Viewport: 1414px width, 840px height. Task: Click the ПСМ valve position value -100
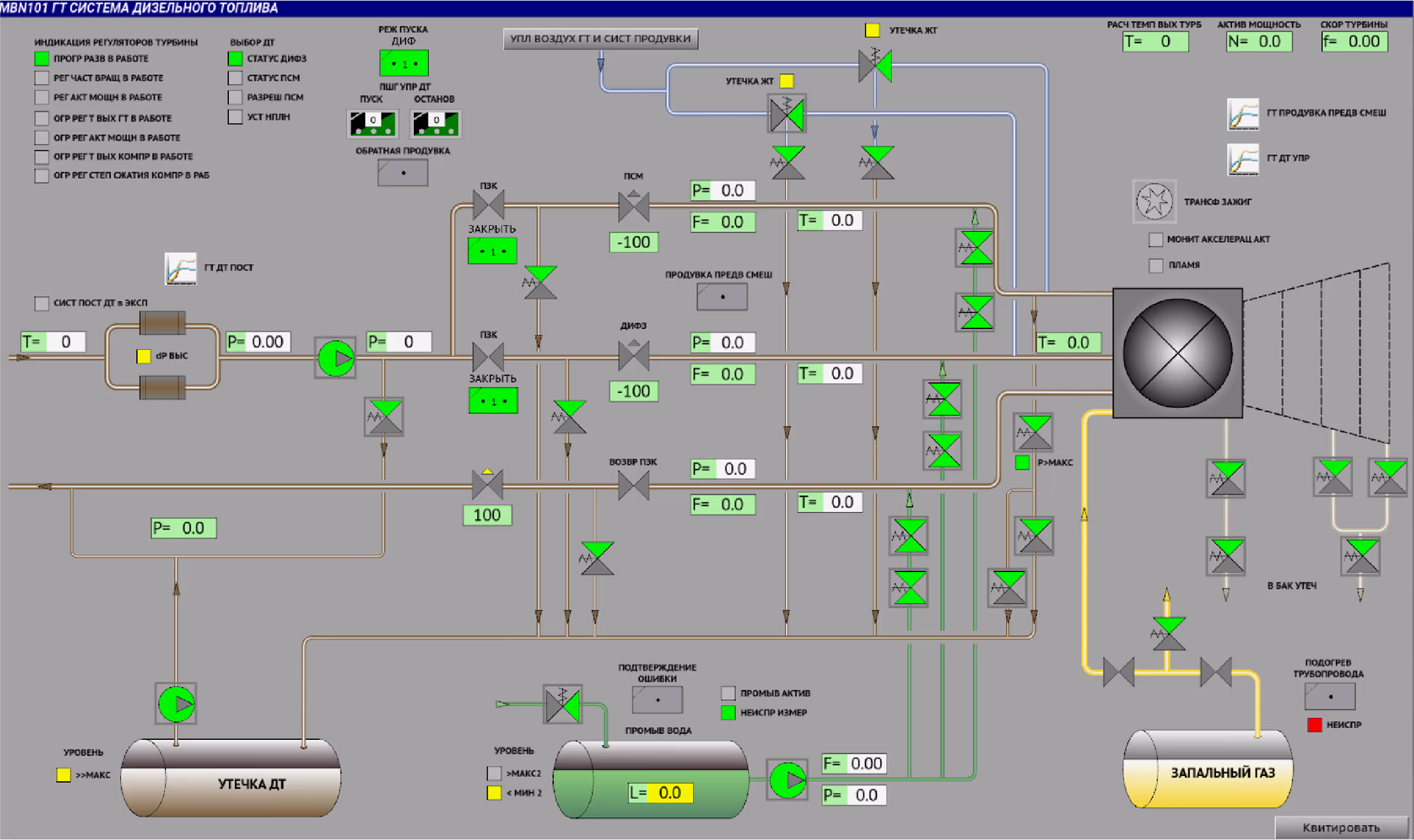click(633, 242)
